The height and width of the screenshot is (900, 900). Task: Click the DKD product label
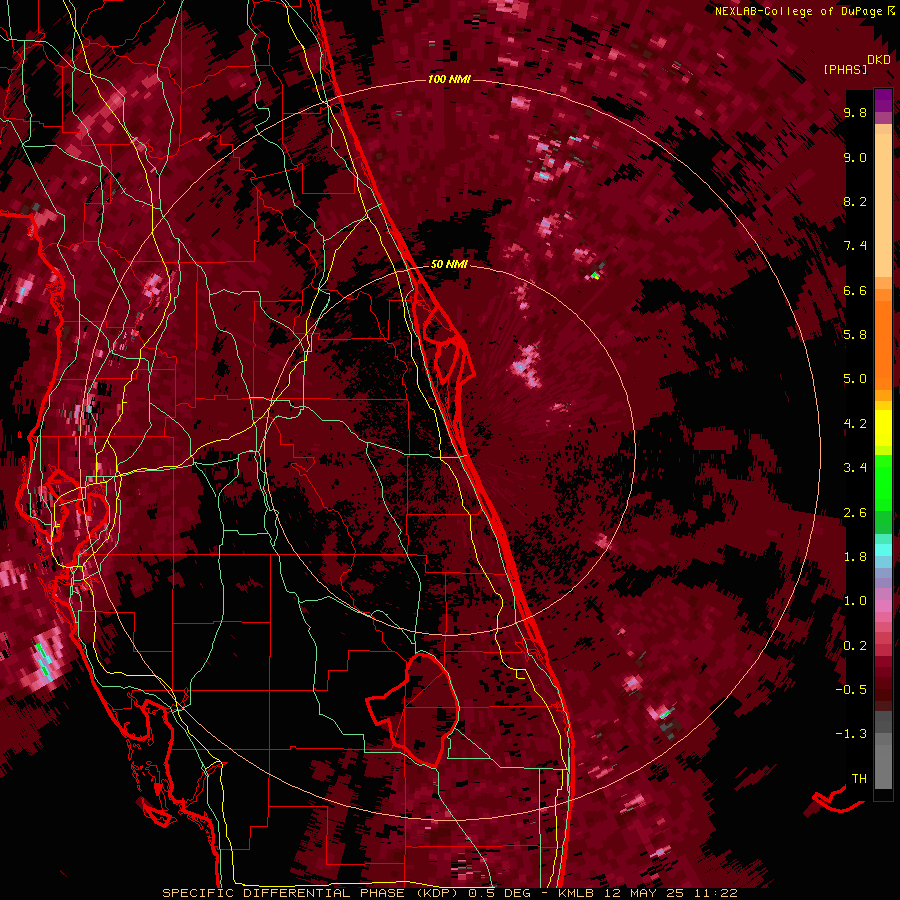pos(879,60)
